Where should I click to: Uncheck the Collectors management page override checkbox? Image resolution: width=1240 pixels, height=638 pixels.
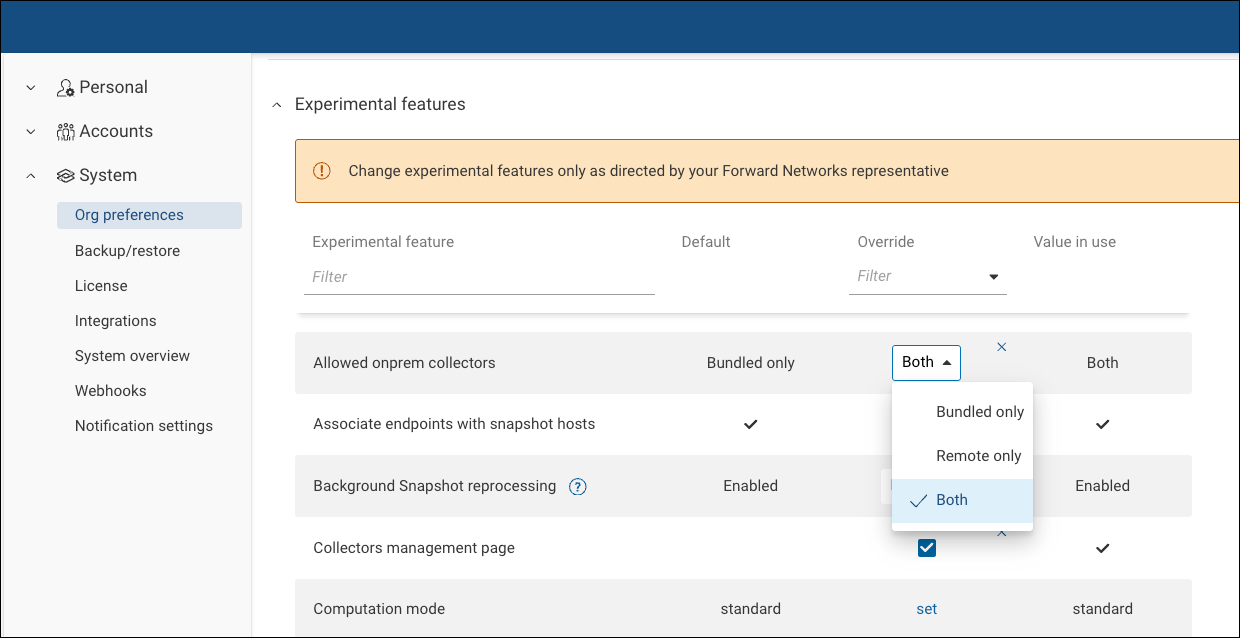926,548
